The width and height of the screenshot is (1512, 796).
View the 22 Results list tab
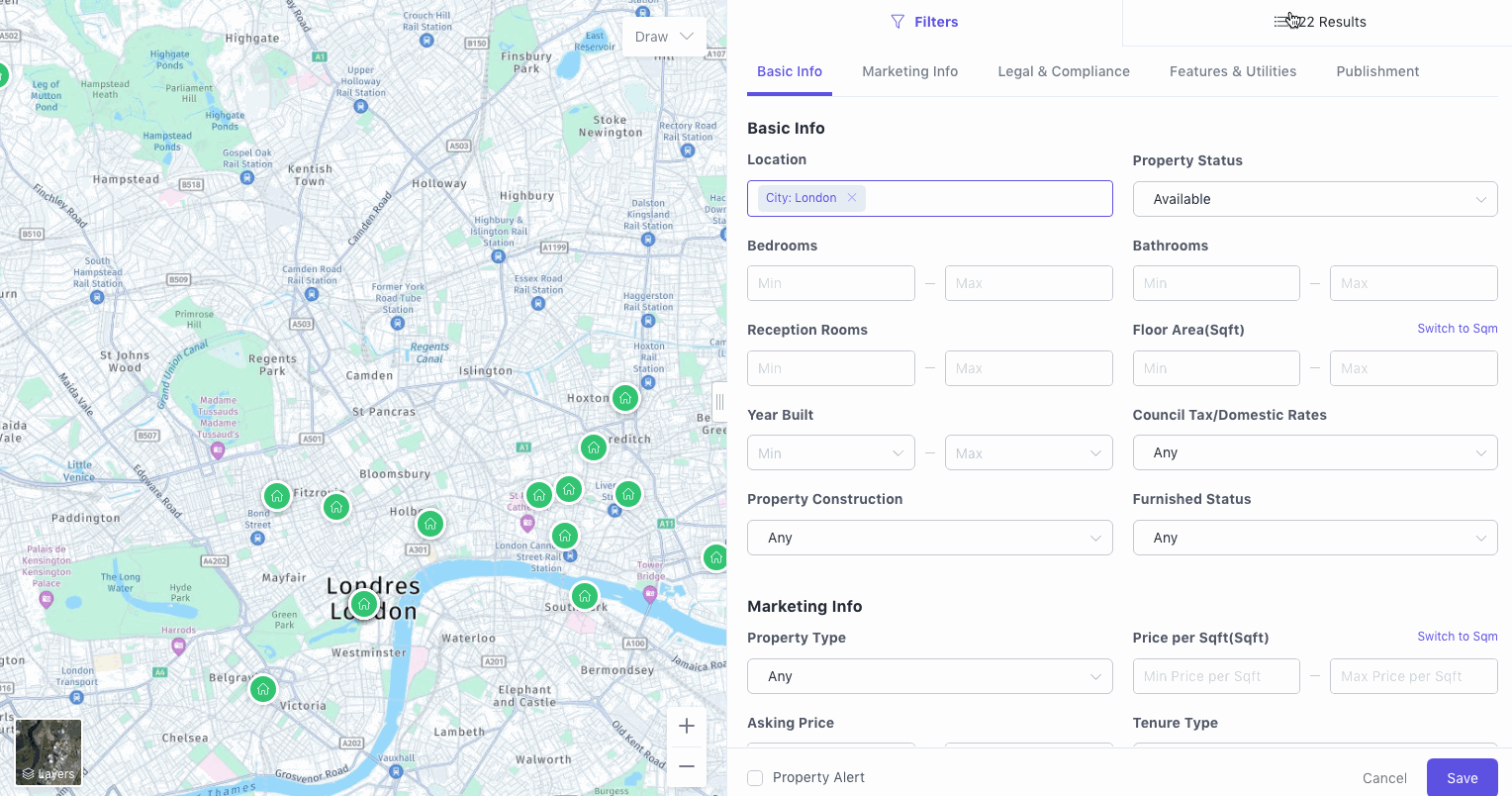pos(1320,22)
